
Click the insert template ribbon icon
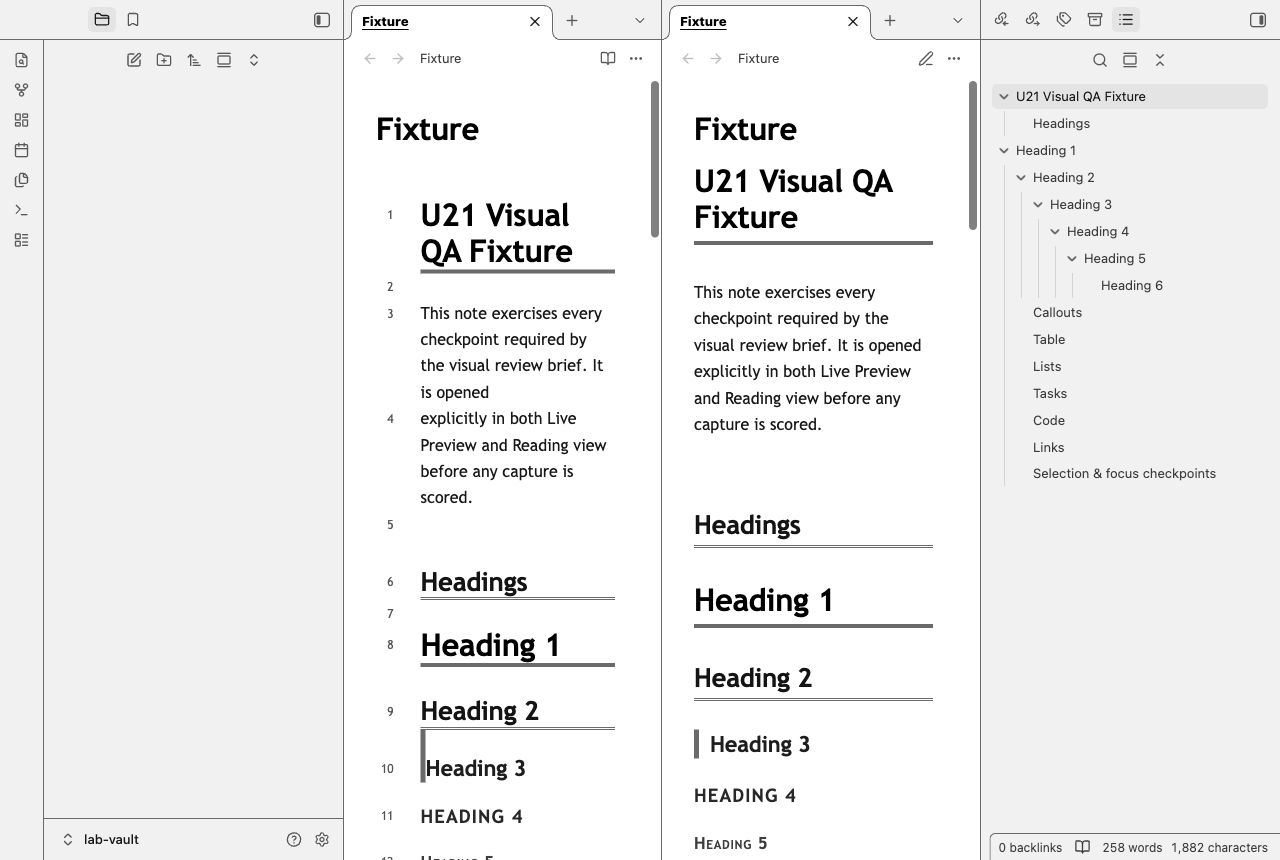pyautogui.click(x=21, y=180)
